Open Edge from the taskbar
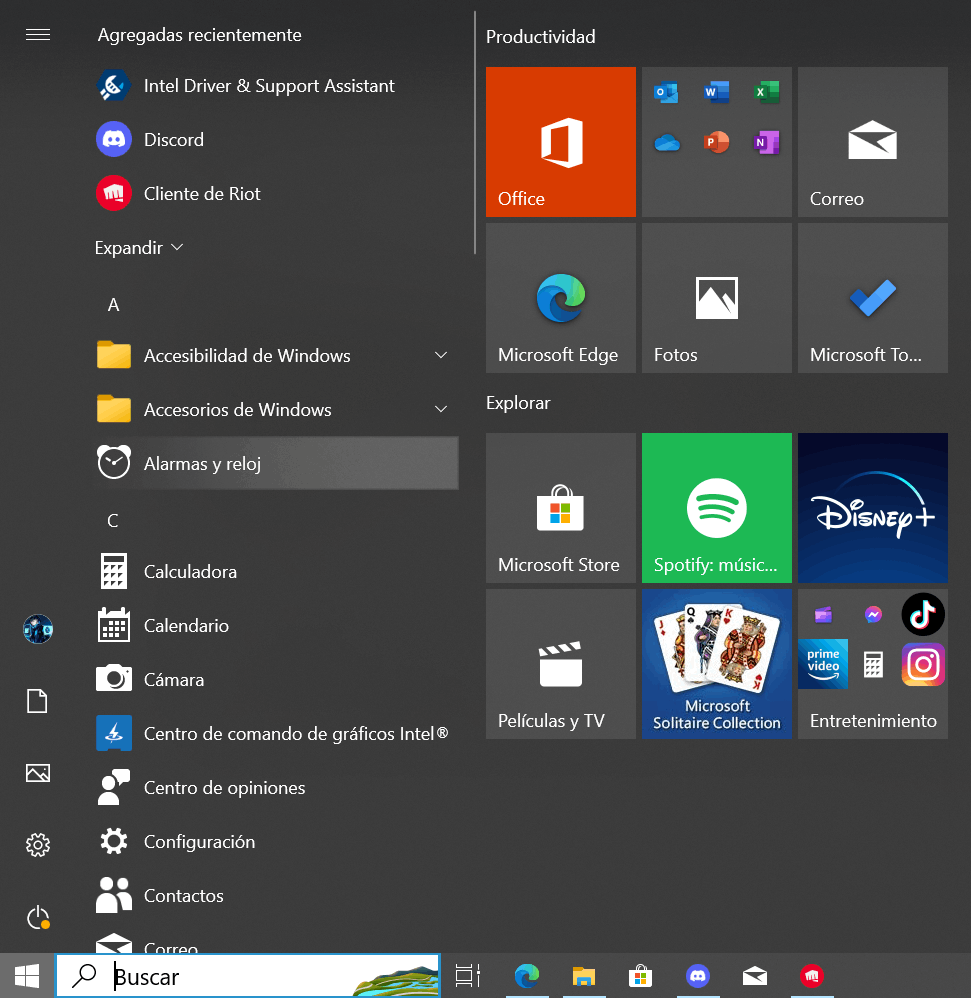 [x=527, y=976]
